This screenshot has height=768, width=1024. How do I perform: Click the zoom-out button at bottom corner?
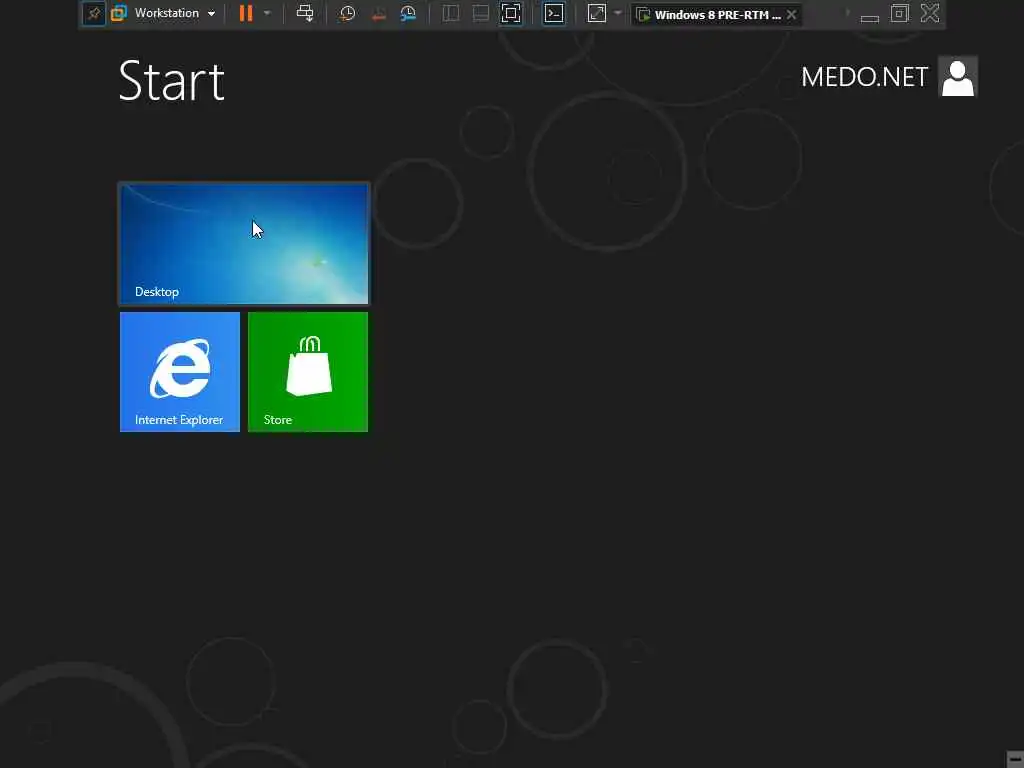tap(1016, 759)
